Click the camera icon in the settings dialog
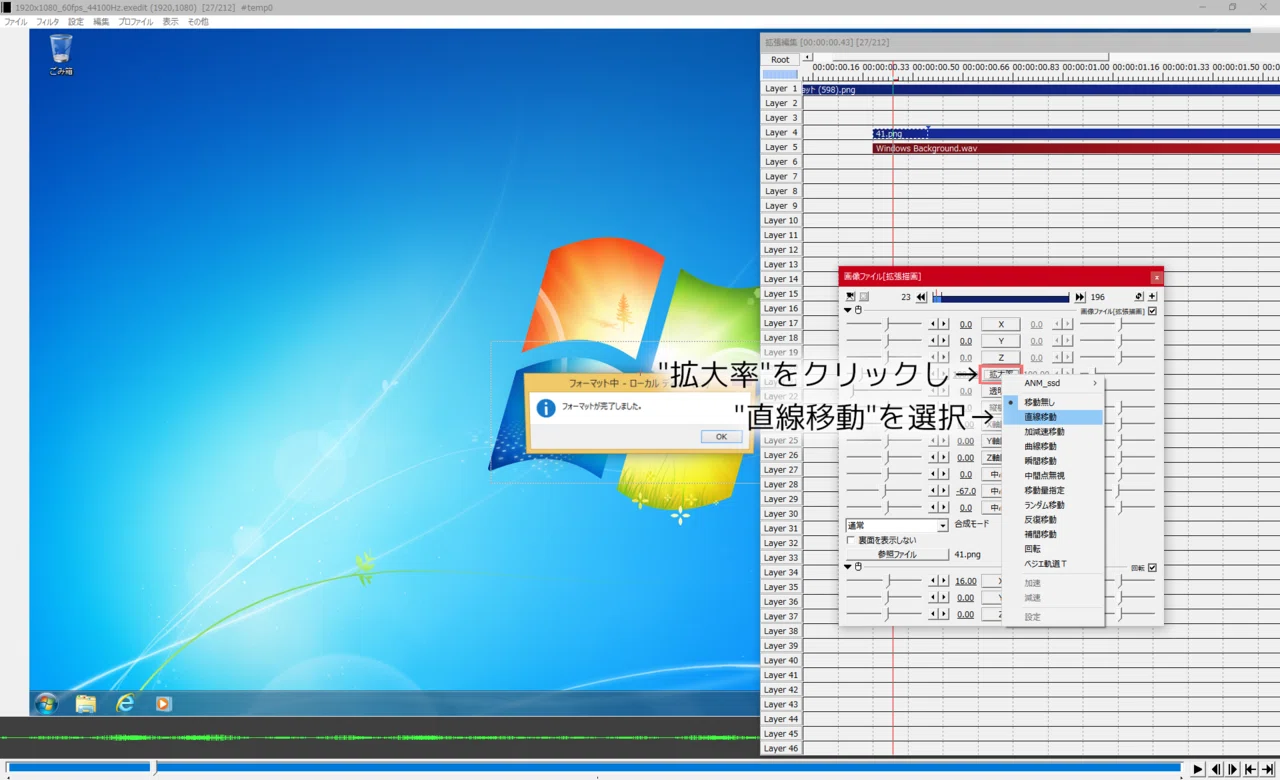 coord(850,297)
